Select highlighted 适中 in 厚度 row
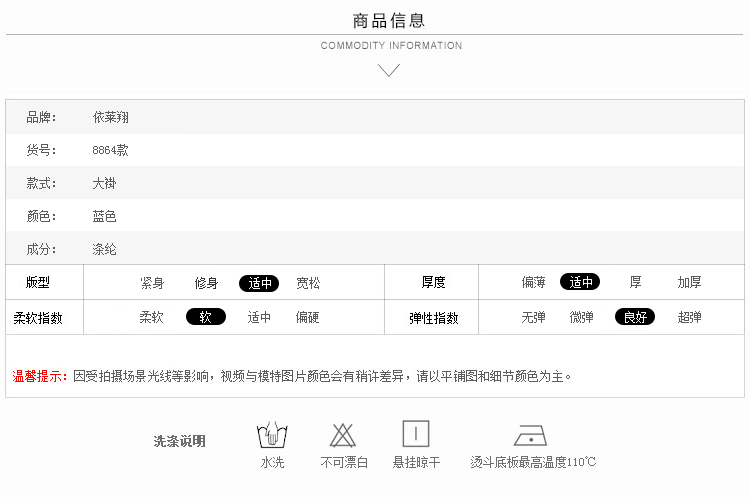The image size is (750, 497). (x=580, y=282)
